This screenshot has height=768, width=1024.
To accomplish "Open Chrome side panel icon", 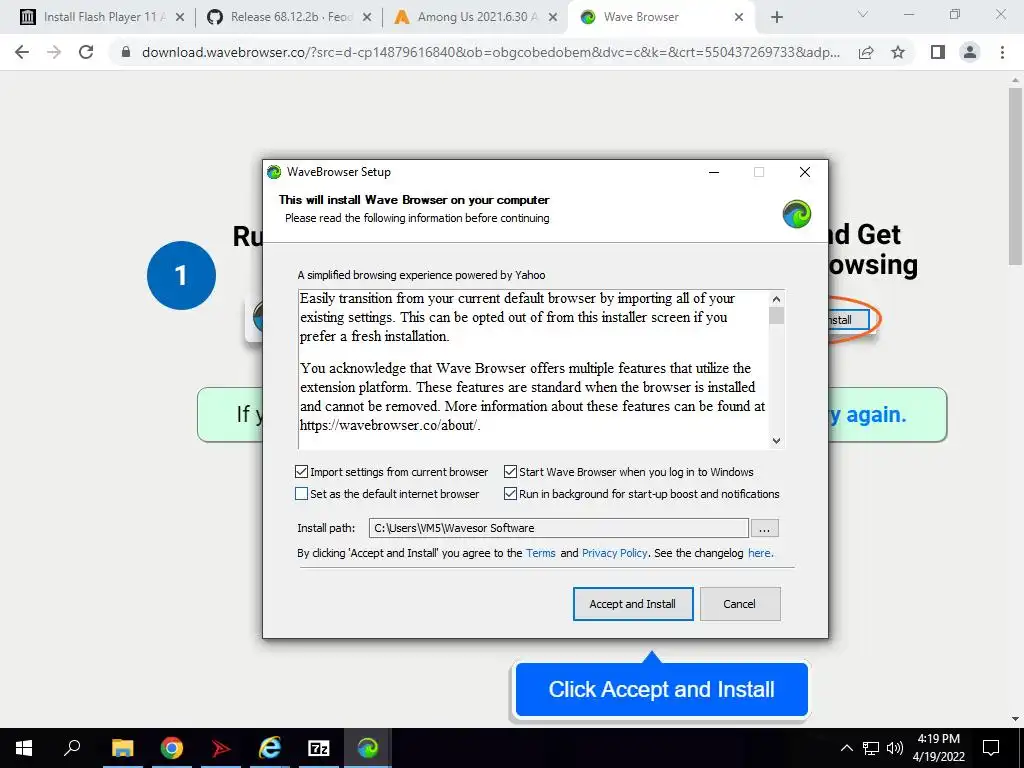I will tap(938, 52).
